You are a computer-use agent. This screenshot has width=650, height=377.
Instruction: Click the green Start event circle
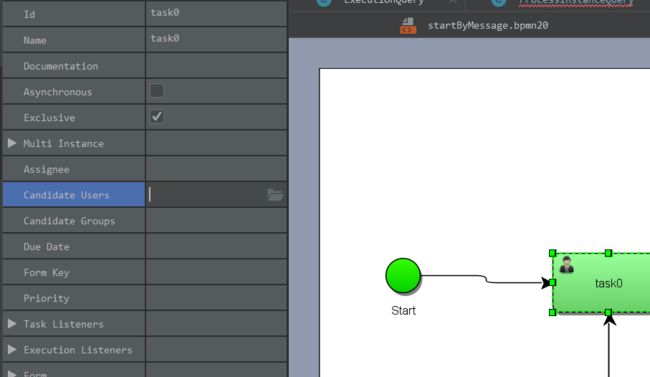(403, 276)
